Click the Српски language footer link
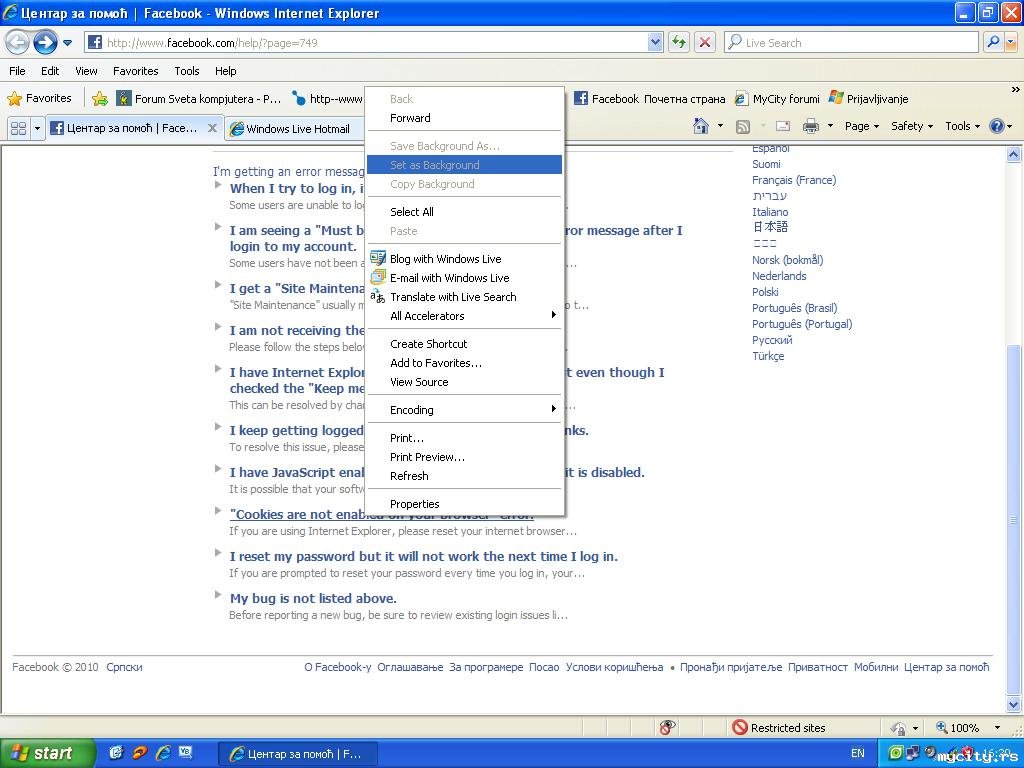This screenshot has height=768, width=1024. [x=124, y=667]
